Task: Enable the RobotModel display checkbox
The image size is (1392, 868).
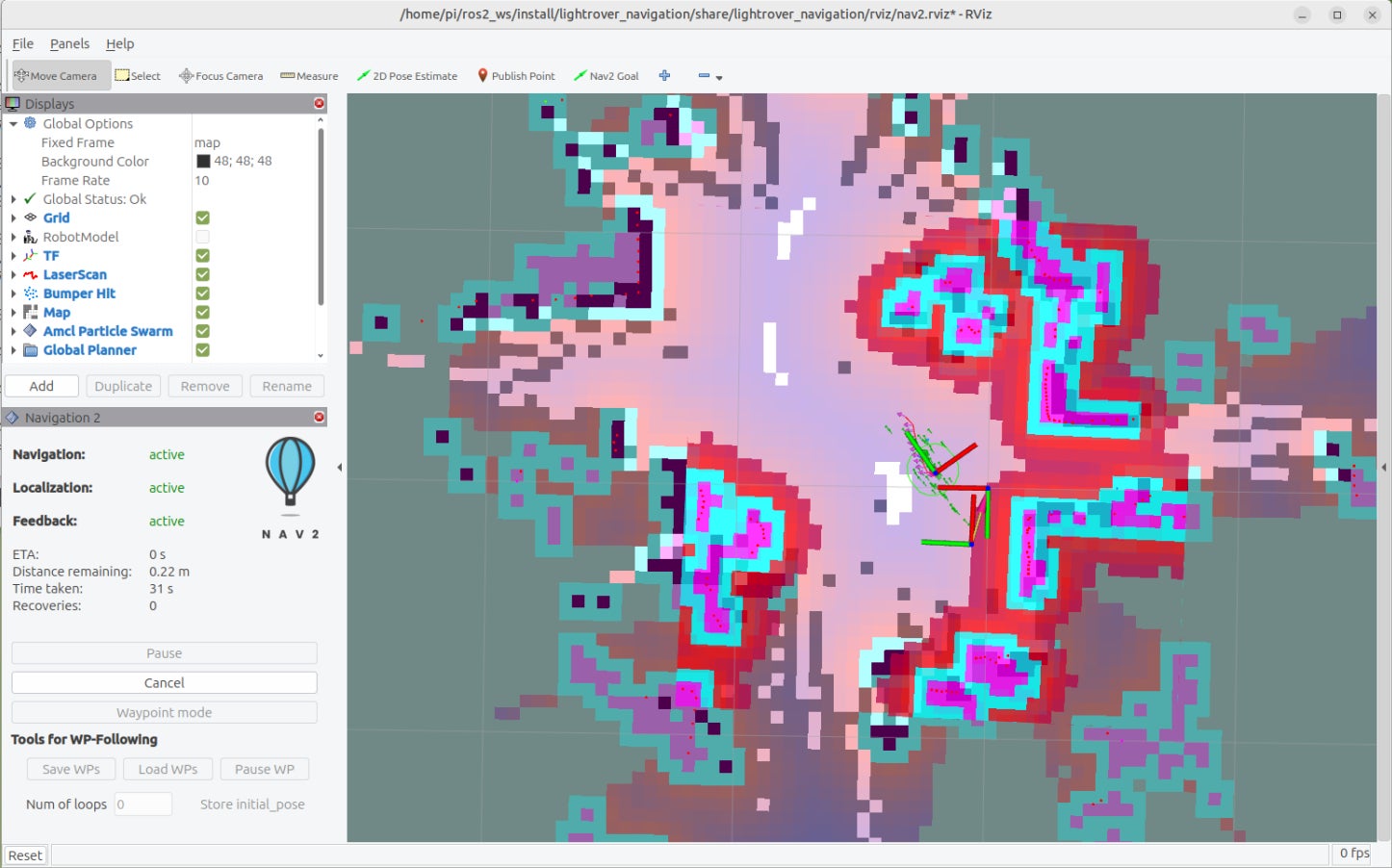Action: [x=202, y=237]
